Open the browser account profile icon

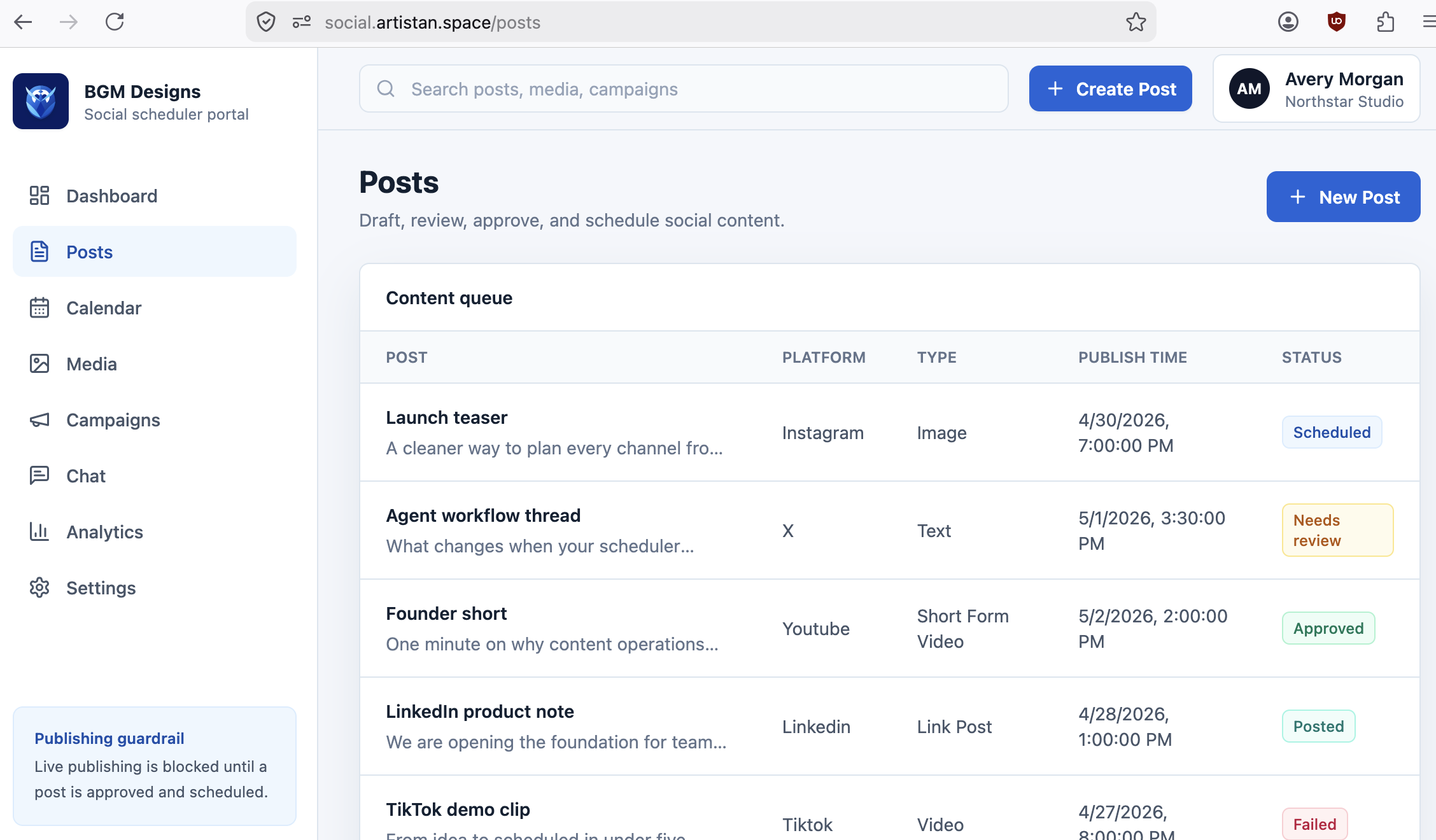point(1288,22)
